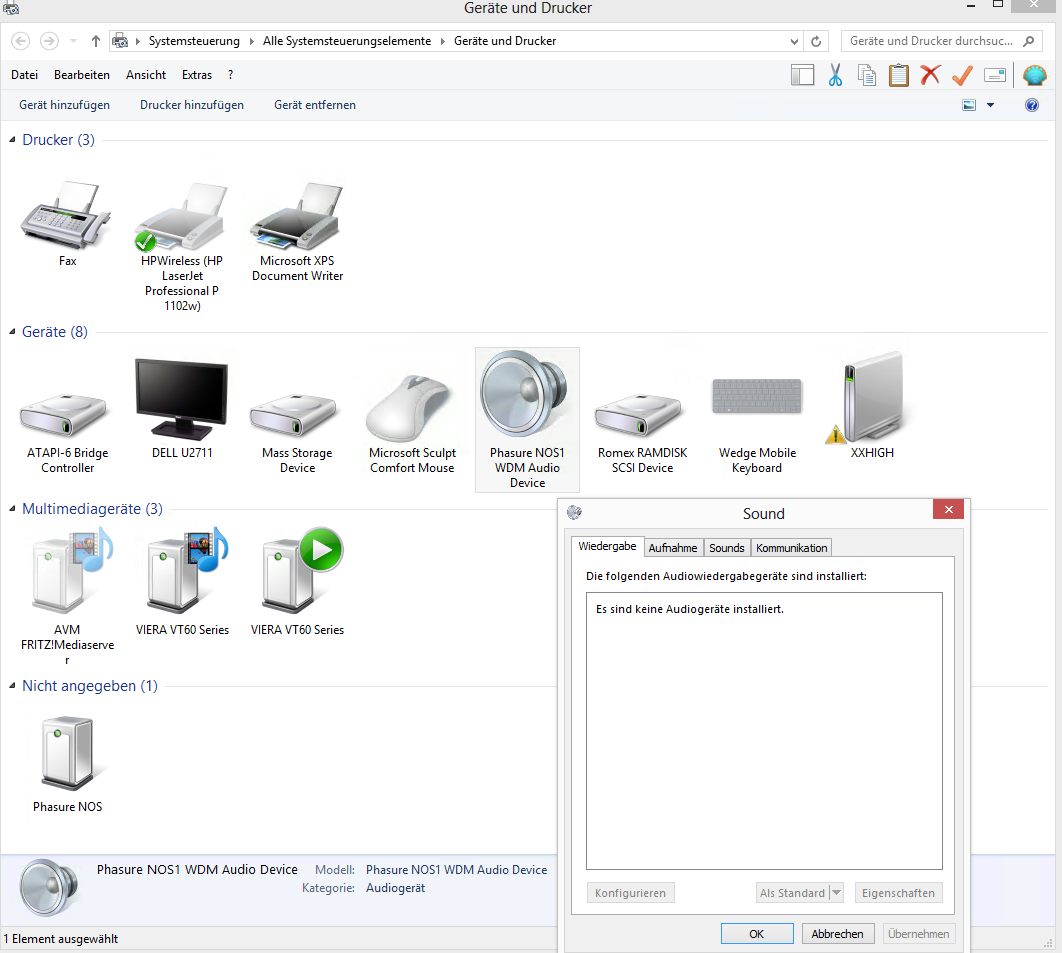Open the Ansicht menu
The width and height of the screenshot is (1062, 953).
click(x=146, y=75)
